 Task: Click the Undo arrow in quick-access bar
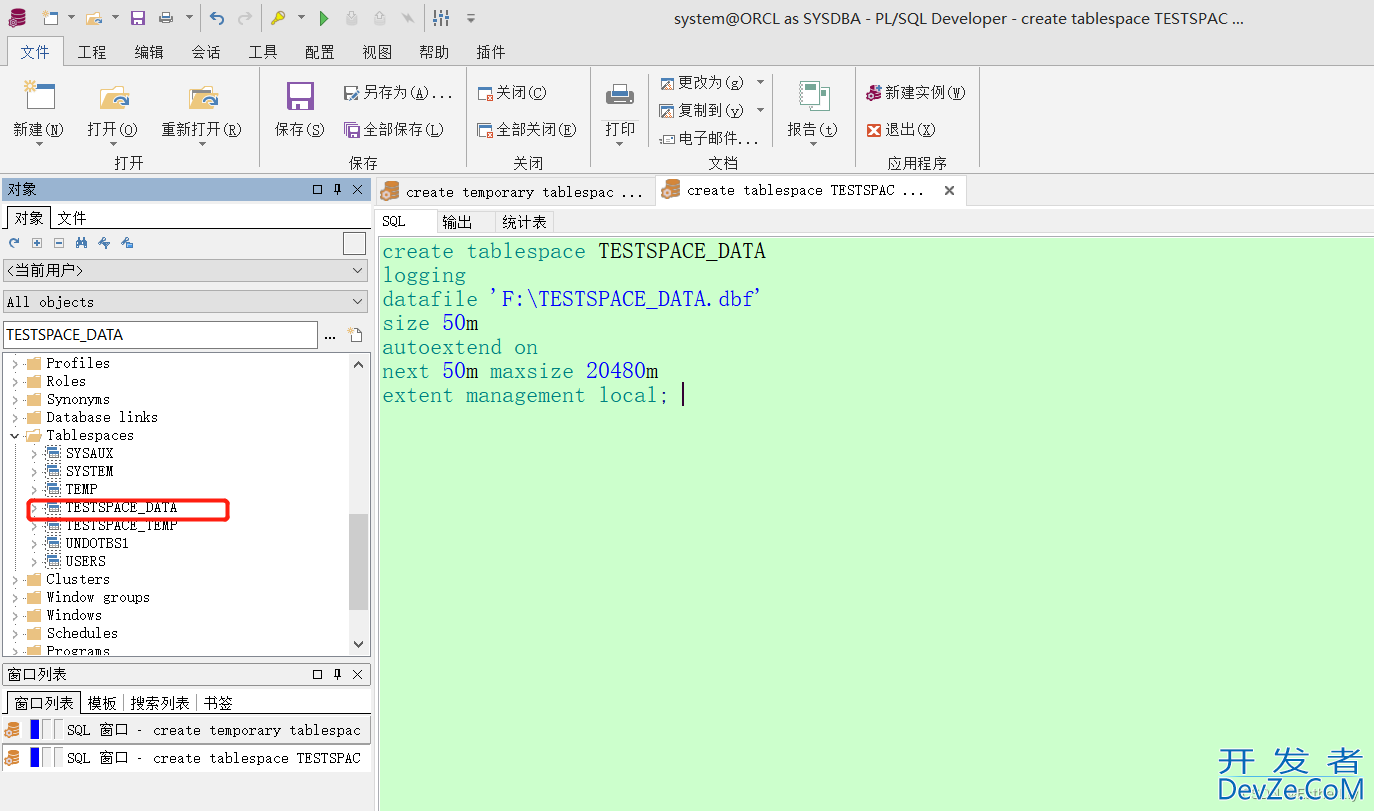click(217, 18)
